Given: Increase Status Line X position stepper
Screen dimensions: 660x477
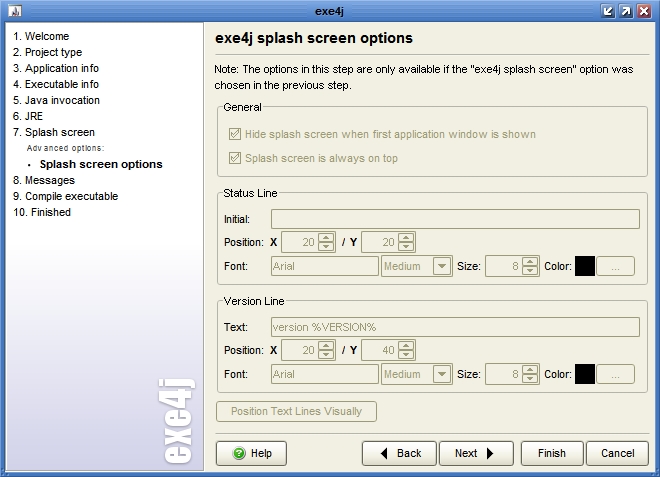Looking at the screenshot, I should point(326,238).
